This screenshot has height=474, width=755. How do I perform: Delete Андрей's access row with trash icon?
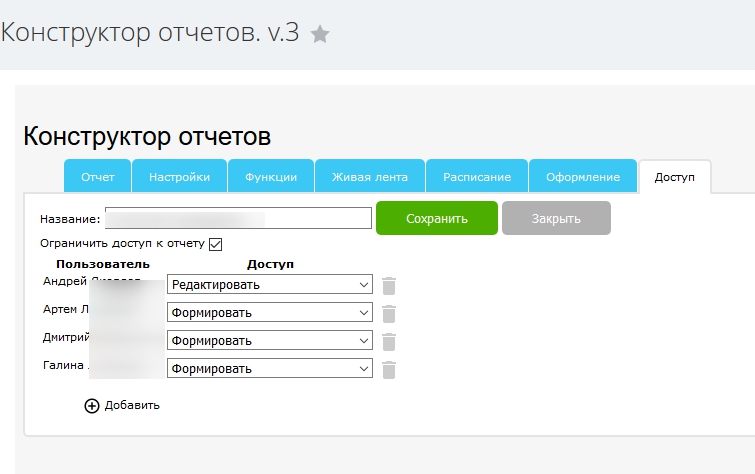pos(389,285)
